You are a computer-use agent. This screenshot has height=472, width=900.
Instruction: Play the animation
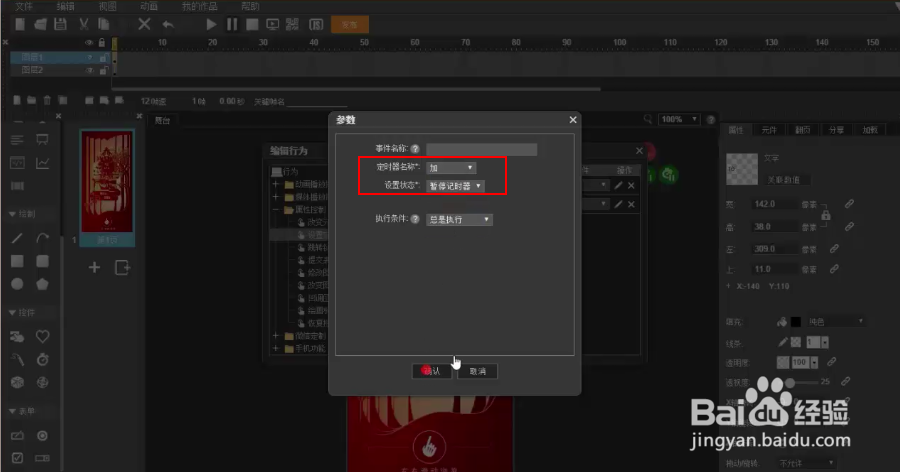click(x=211, y=24)
